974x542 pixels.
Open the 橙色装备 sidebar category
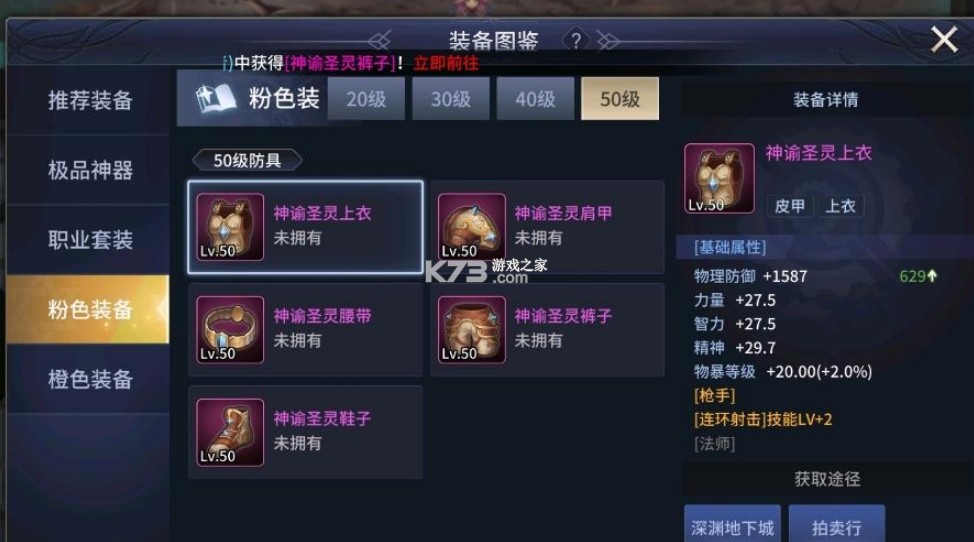[89, 379]
